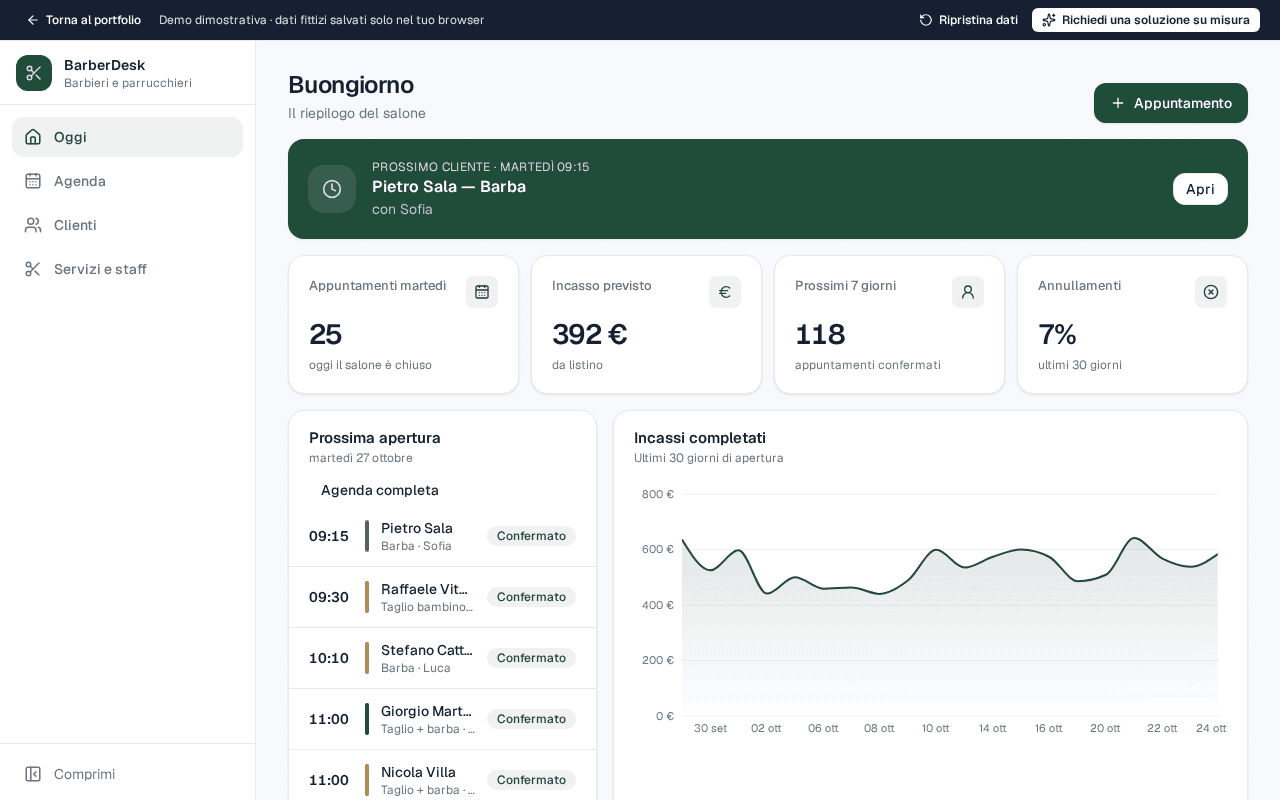
Task: Click the Incassi completati chart heading
Action: tap(700, 438)
